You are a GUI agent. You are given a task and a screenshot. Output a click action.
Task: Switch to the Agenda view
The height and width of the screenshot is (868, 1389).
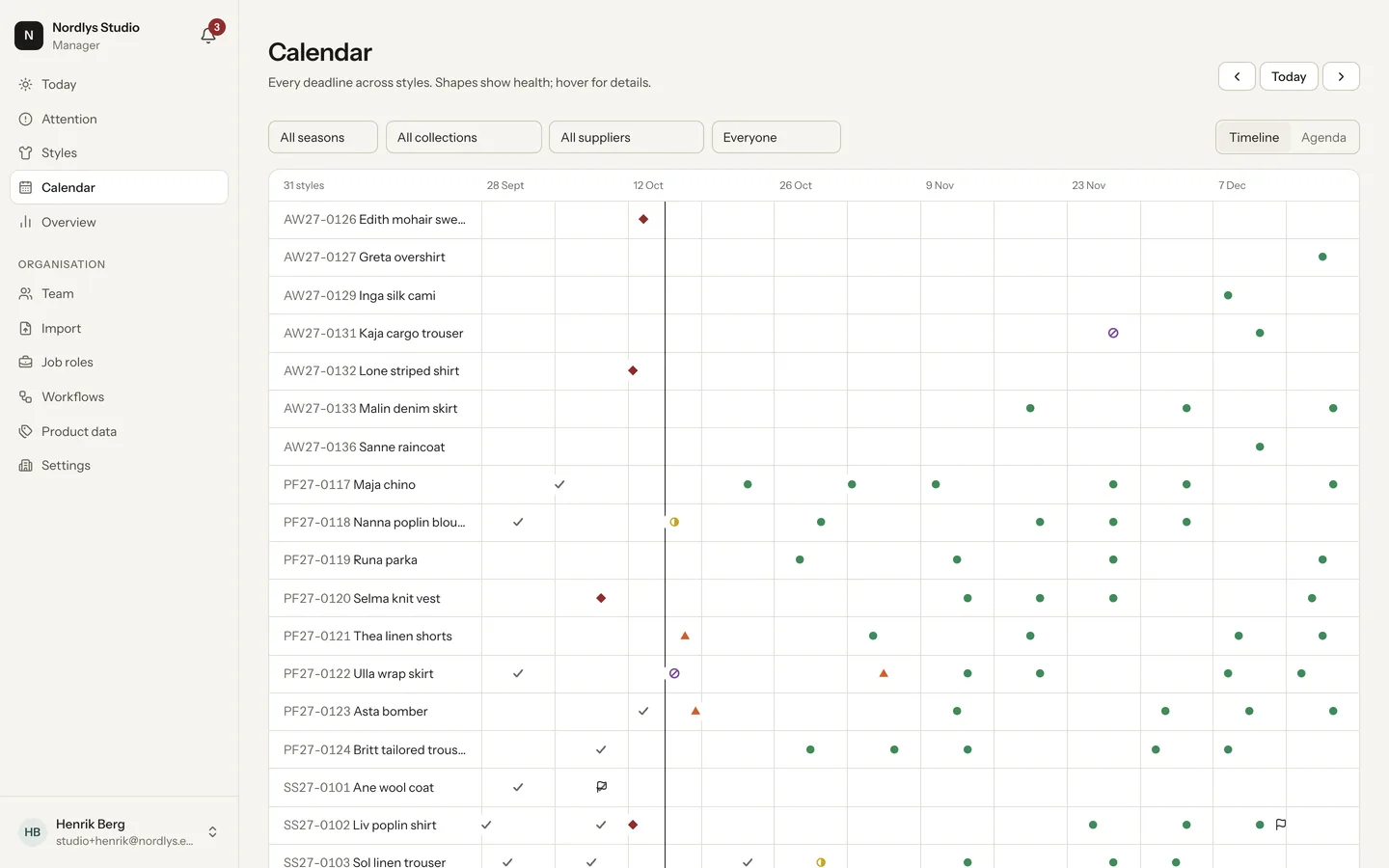click(x=1323, y=137)
